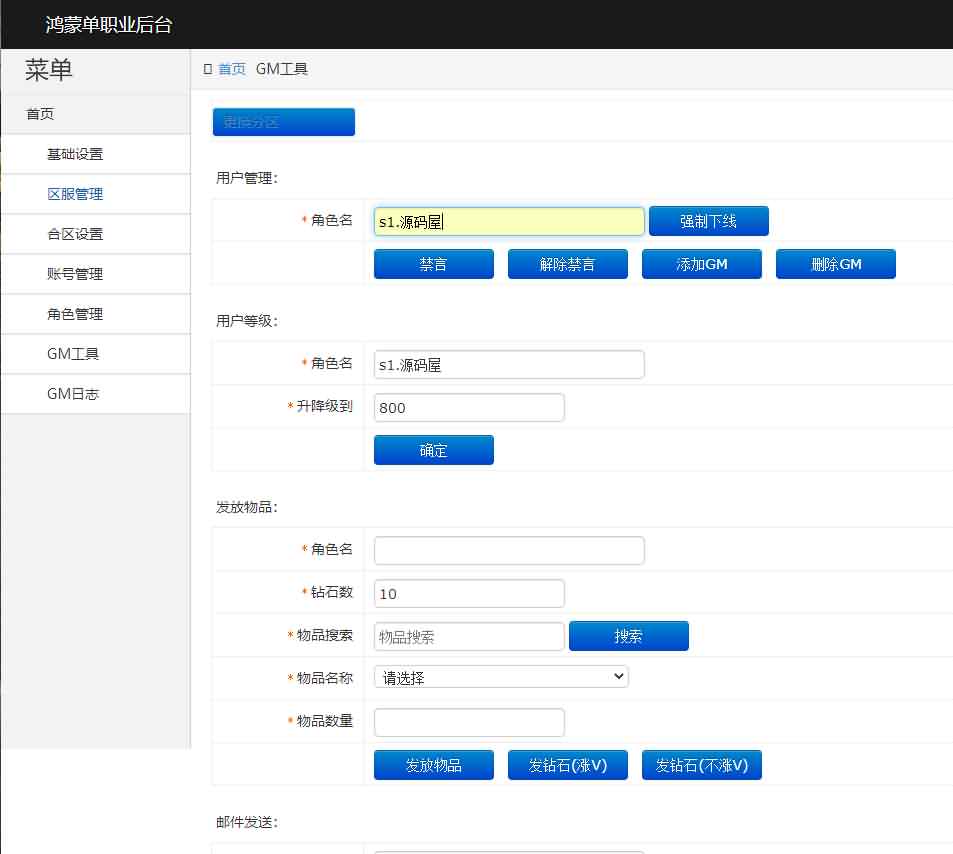Click 强制下线 to force user offline
Screen dimensions: 953x854
708,220
